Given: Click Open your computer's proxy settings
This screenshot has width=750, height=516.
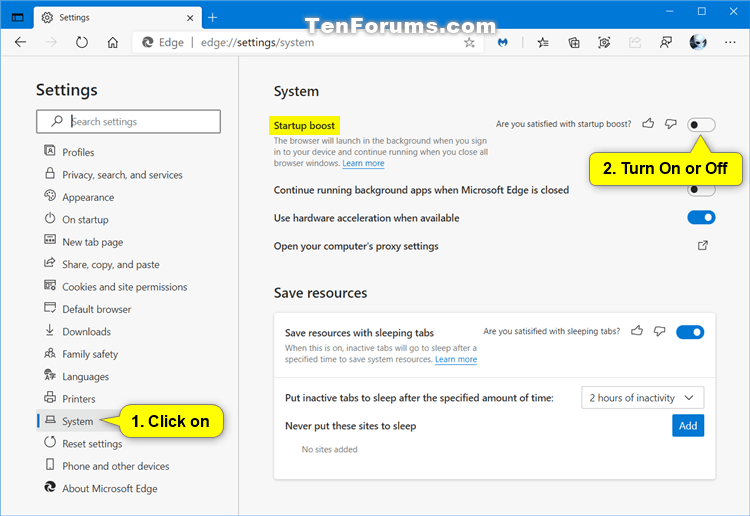Looking at the screenshot, I should [x=356, y=246].
